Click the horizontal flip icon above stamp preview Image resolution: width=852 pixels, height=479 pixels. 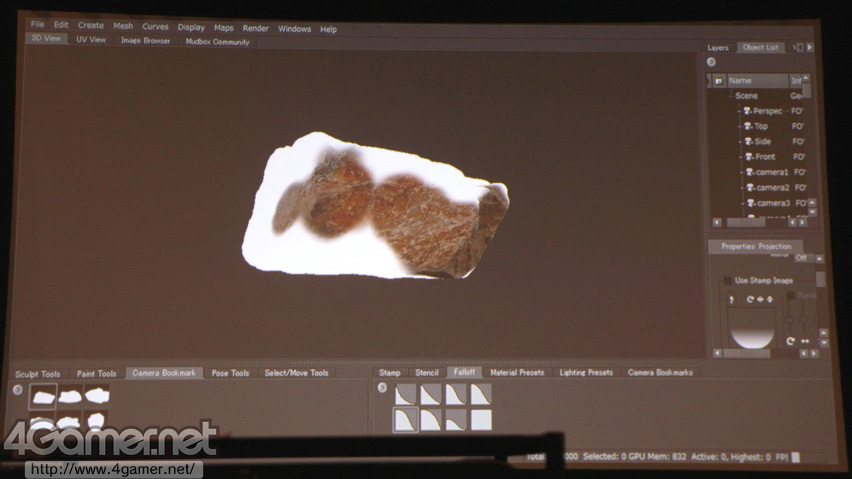[x=760, y=299]
